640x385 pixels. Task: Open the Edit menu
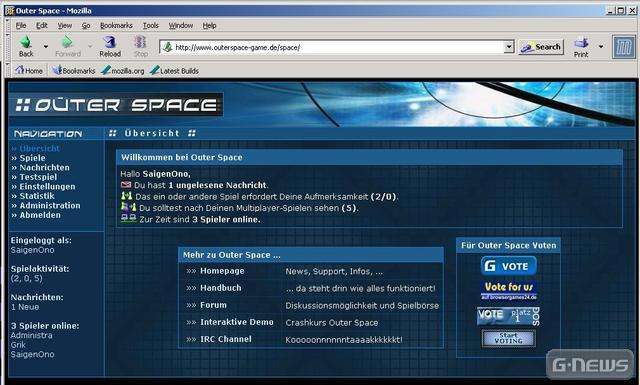click(42, 25)
